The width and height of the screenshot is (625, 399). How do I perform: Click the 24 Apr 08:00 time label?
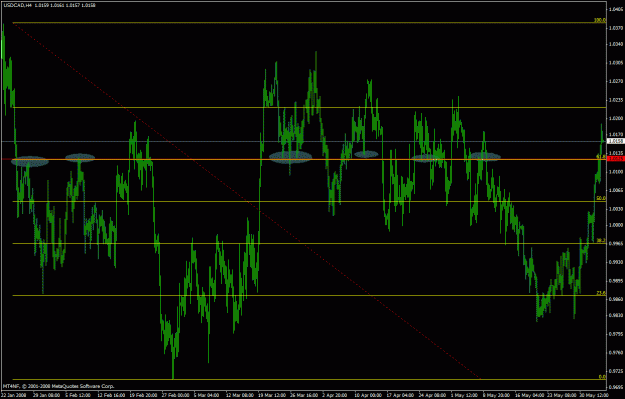(x=432, y=395)
